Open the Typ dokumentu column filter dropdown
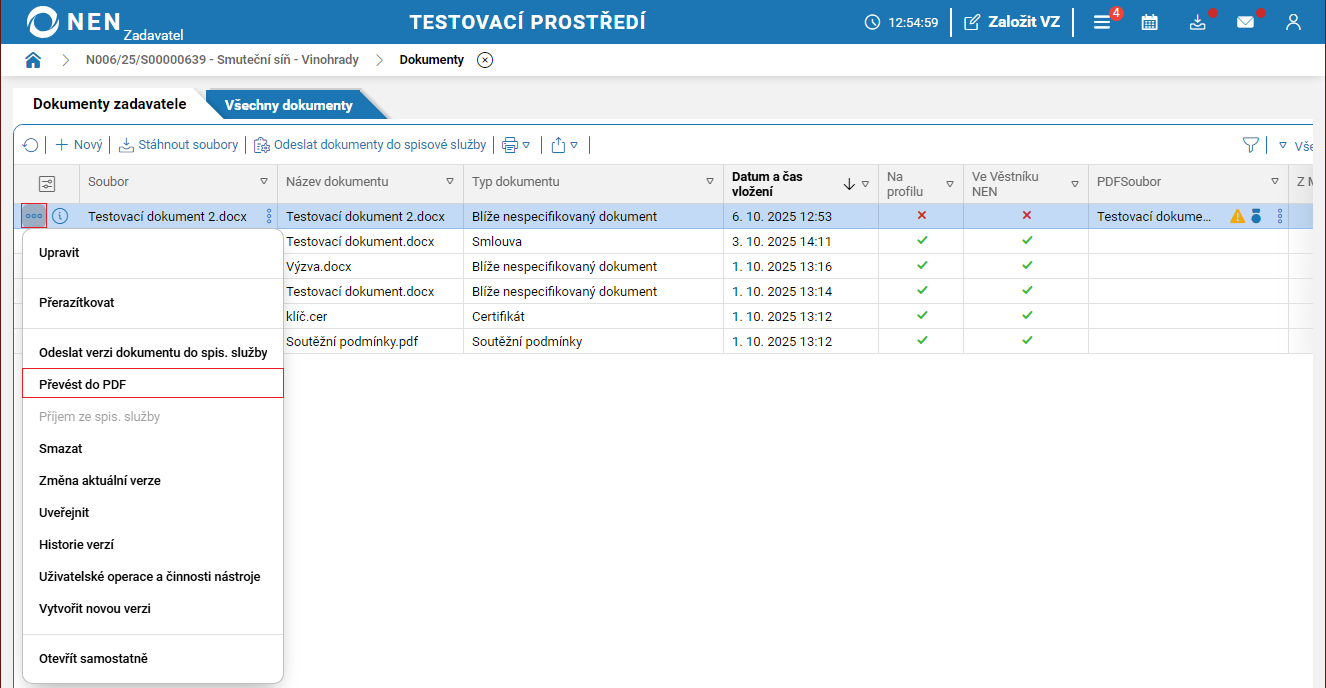Image resolution: width=1326 pixels, height=688 pixels. [710, 182]
